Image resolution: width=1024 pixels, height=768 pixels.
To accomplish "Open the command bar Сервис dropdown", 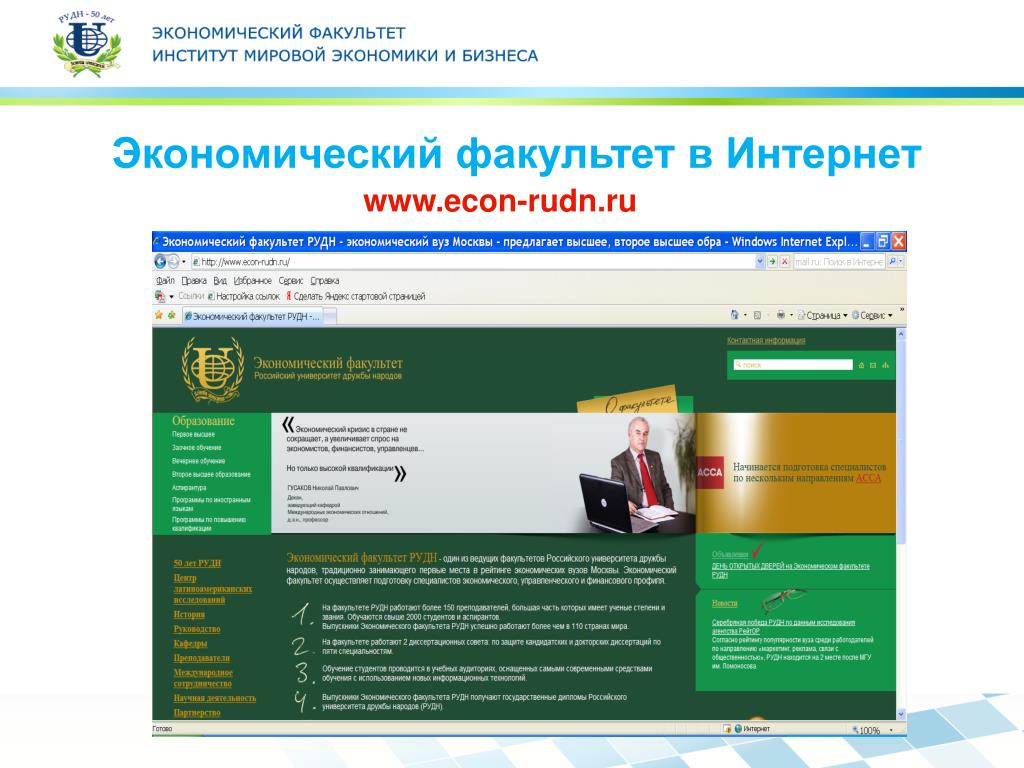I will (x=872, y=315).
